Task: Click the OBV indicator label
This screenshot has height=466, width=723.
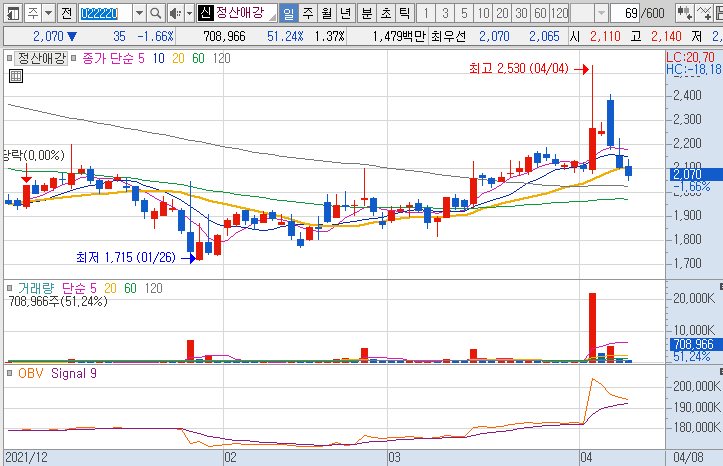Action: (30, 373)
